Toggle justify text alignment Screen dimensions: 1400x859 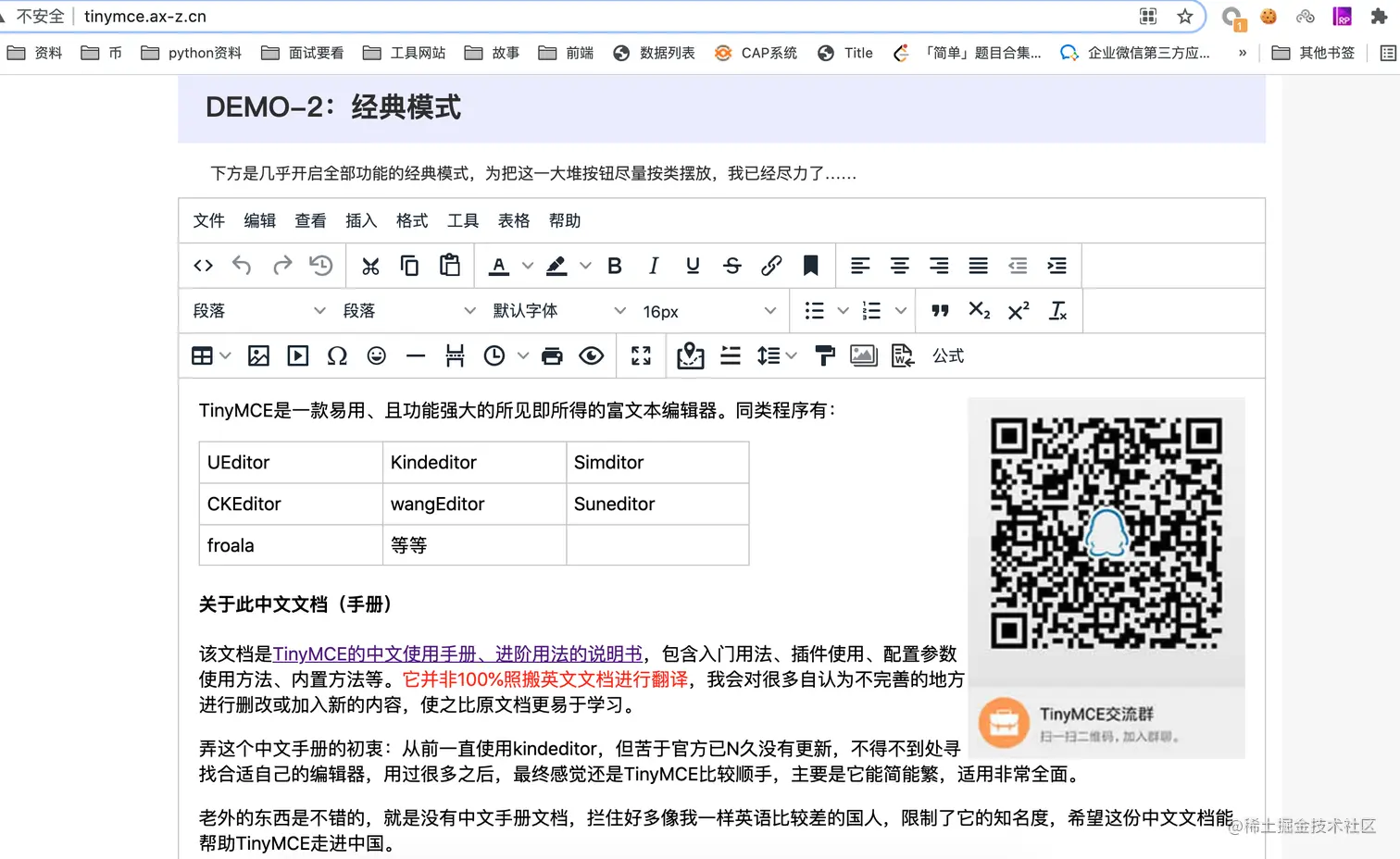(x=978, y=267)
